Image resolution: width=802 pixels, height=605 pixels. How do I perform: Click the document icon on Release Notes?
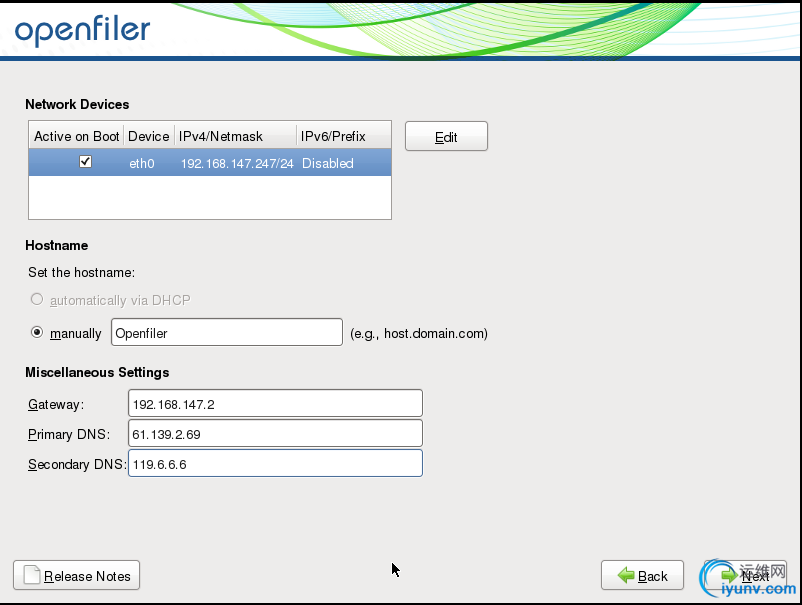click(32, 575)
